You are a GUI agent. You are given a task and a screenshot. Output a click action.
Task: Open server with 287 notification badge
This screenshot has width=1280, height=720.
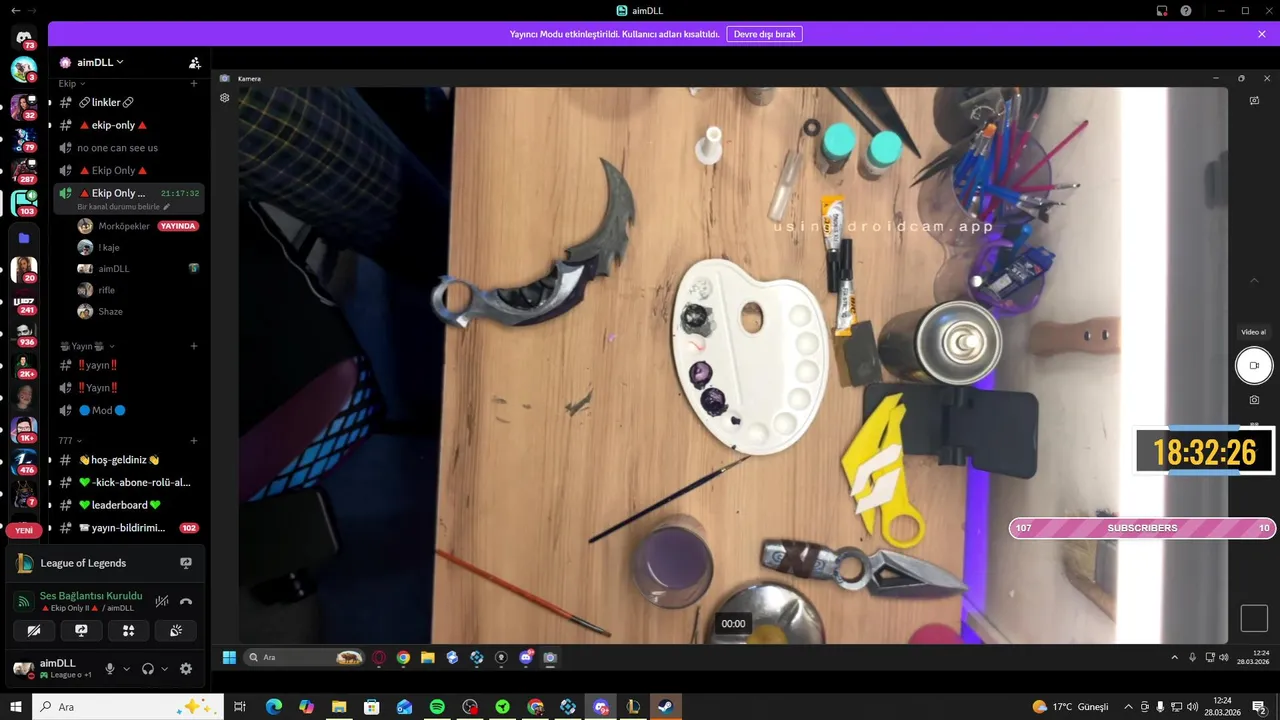pos(24,172)
